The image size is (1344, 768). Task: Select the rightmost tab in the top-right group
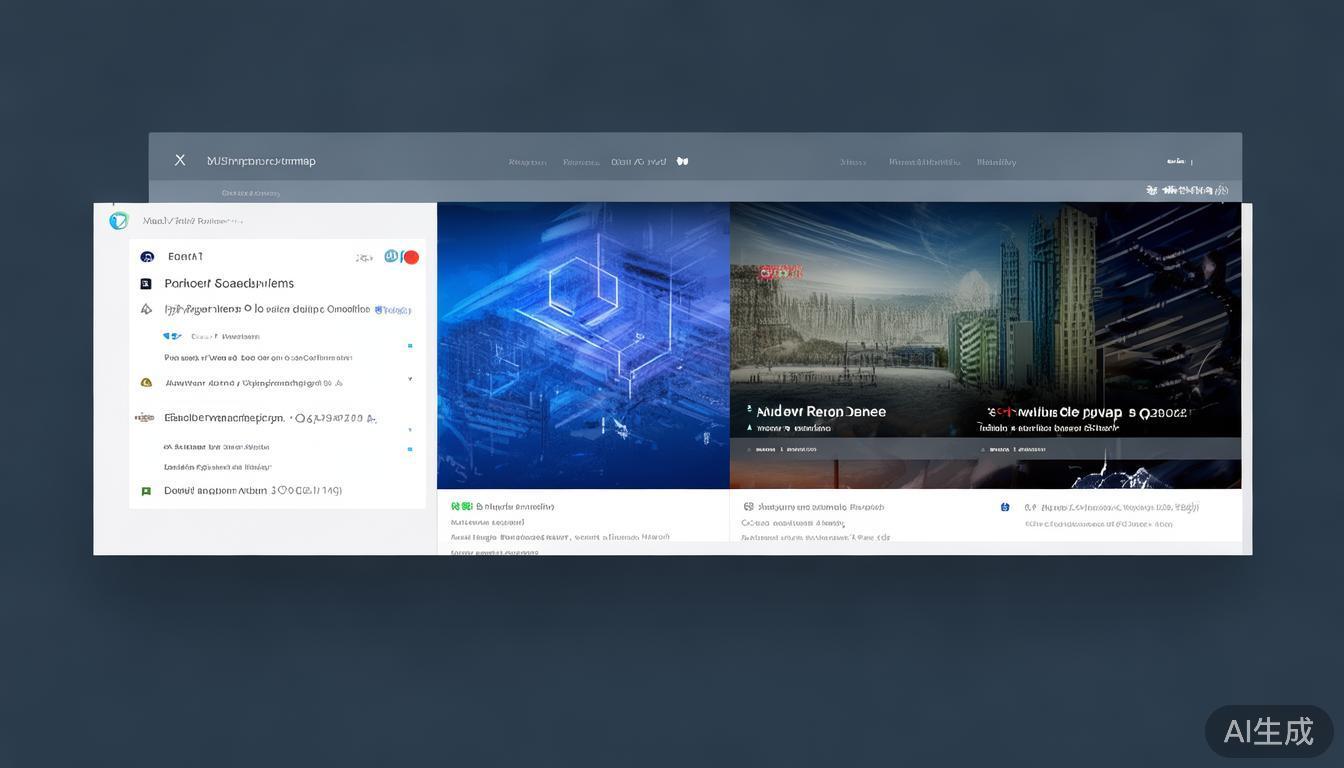pyautogui.click(x=996, y=162)
